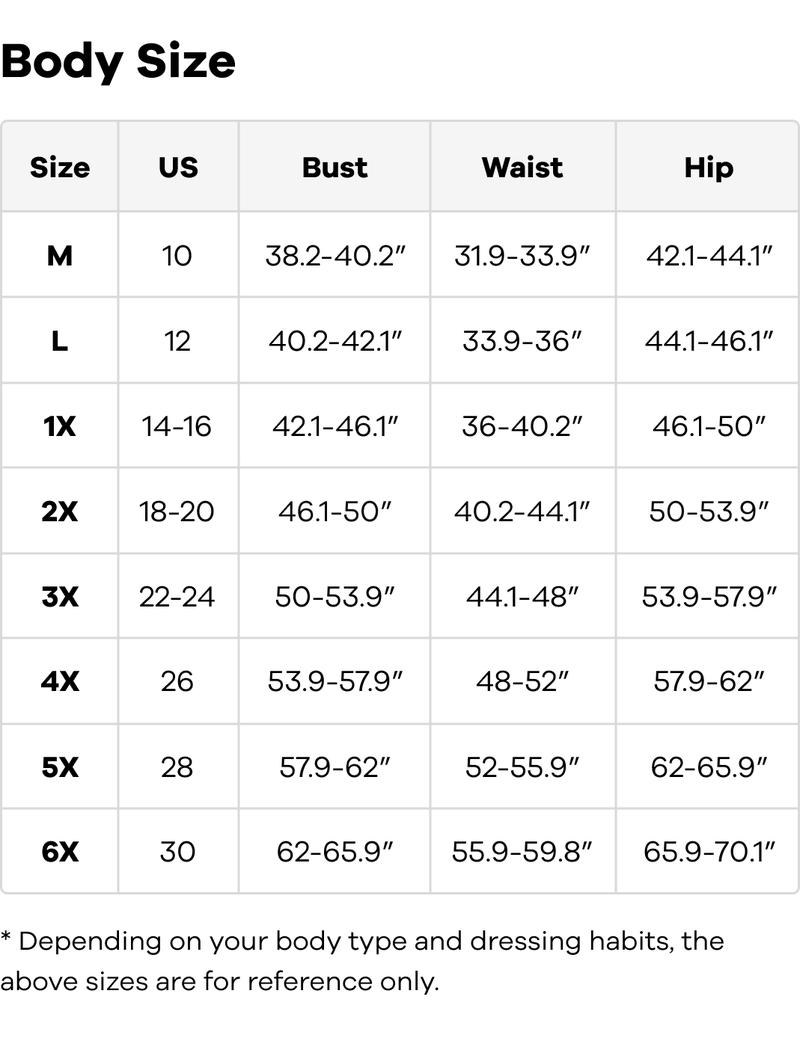
Task: Click the Hip column header
Action: click(708, 167)
